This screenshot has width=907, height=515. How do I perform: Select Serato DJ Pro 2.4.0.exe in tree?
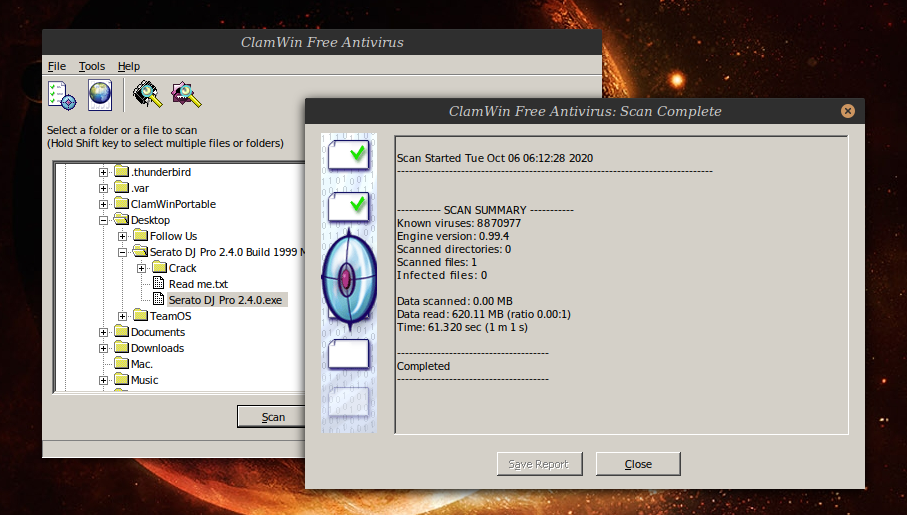click(226, 300)
